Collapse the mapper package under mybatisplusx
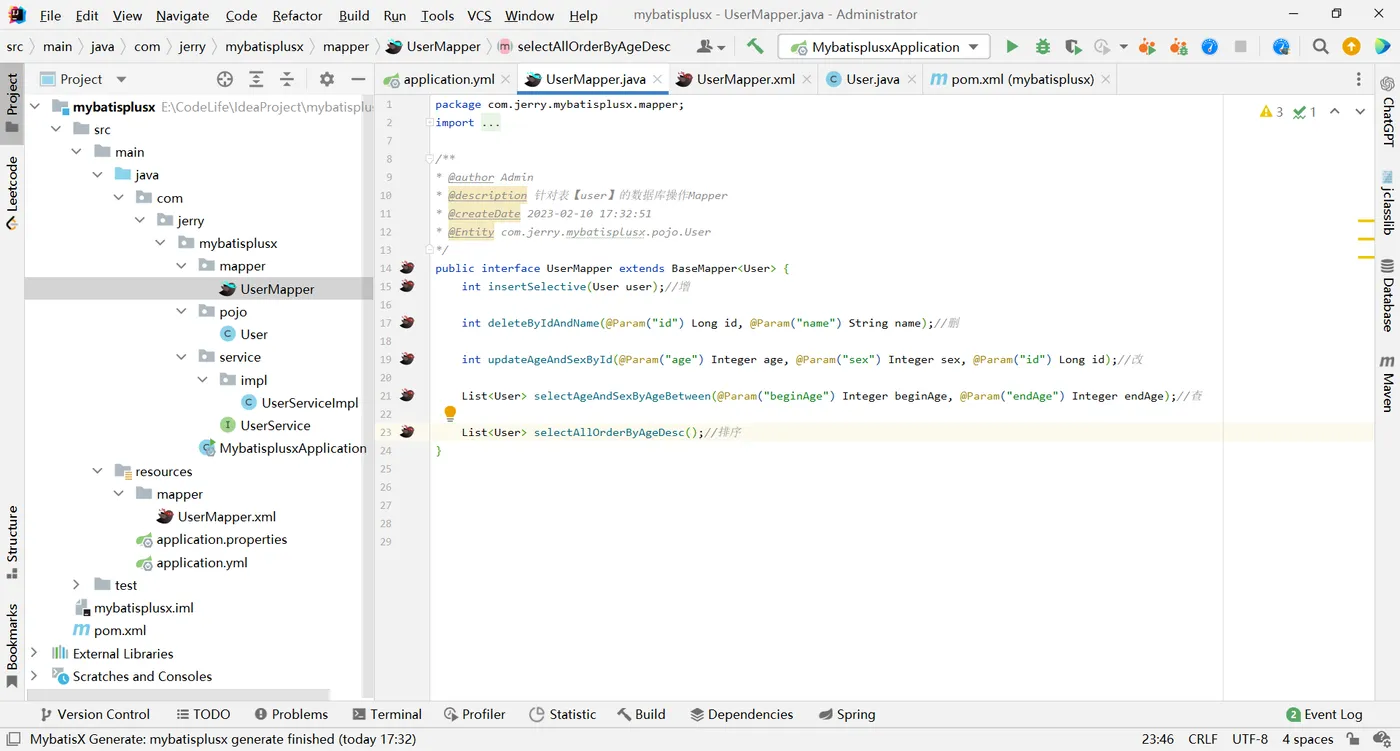Screen dimensions: 1400x751 click(181, 265)
